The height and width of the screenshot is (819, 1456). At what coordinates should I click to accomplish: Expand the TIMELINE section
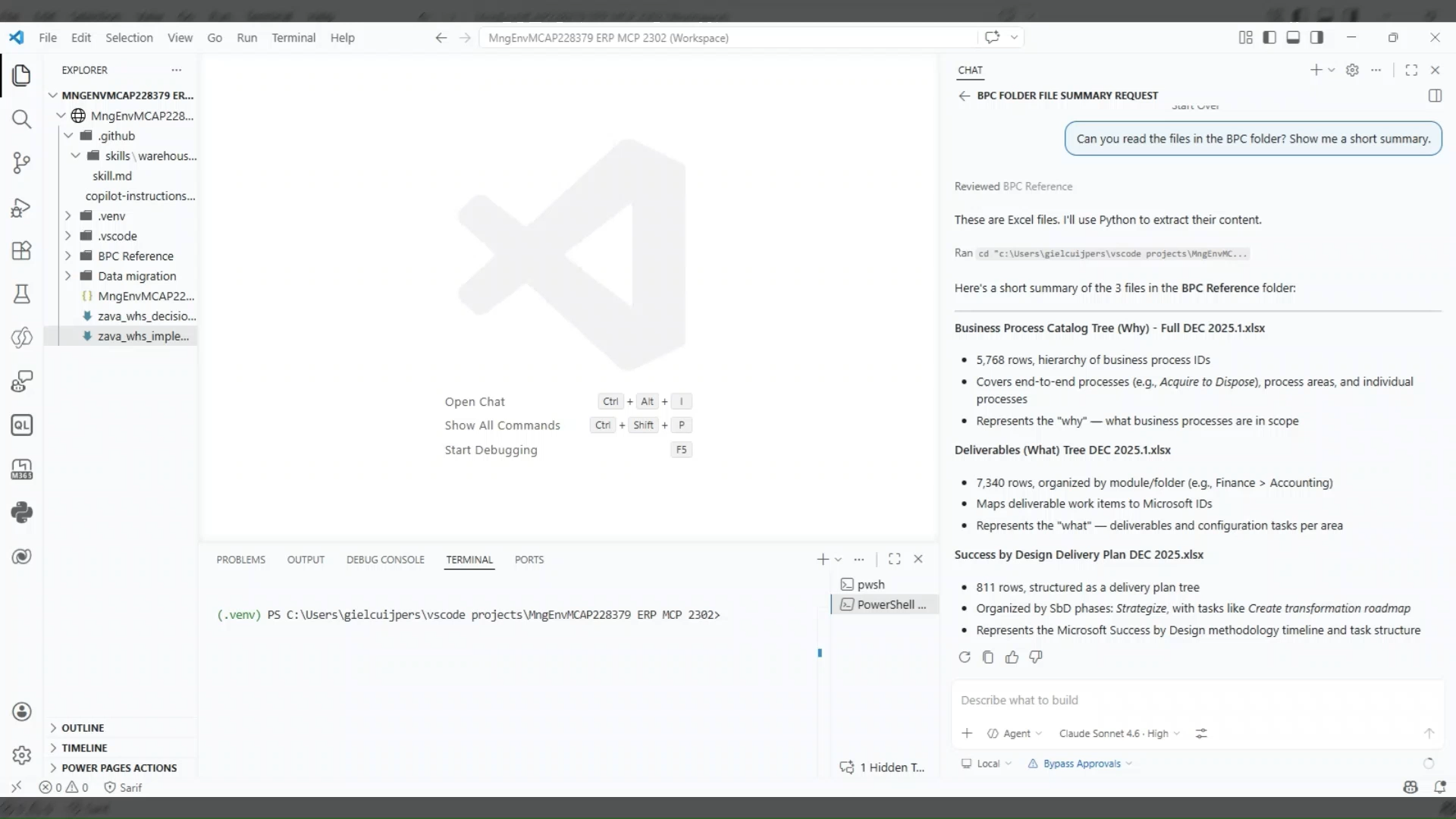click(121, 748)
